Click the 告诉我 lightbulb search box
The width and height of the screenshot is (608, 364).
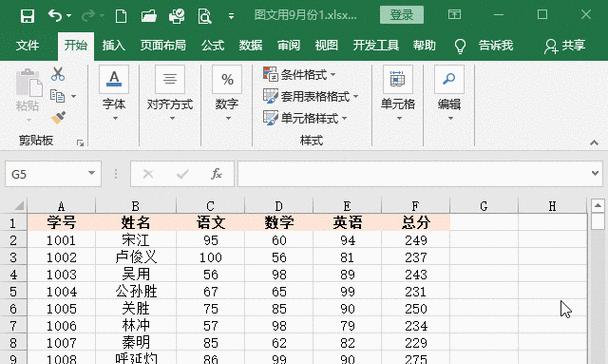(x=484, y=45)
